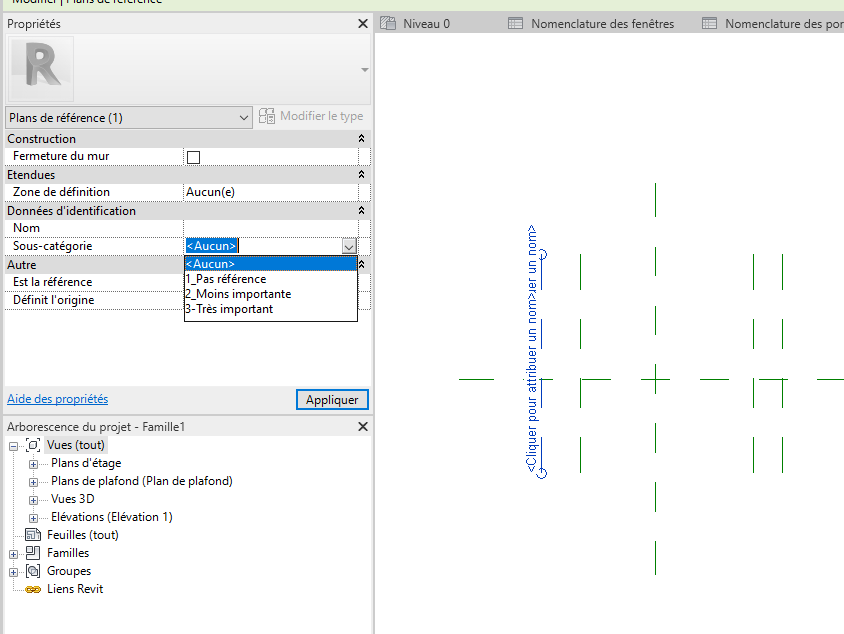Click the Niveau 0 tab plan icon

tap(387, 23)
